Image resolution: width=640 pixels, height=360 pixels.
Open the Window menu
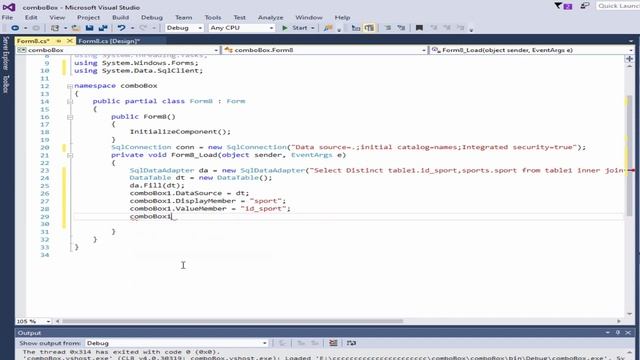click(x=309, y=18)
